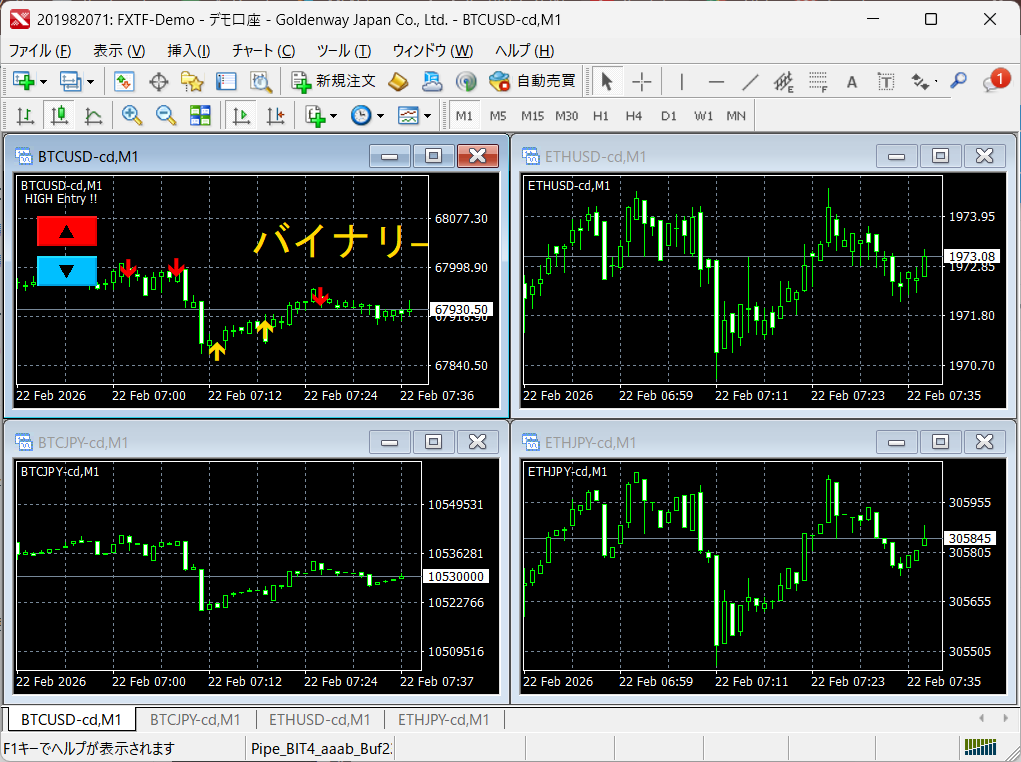Viewport: 1021px width, 762px height.
Task: Open the Terminal panel icon
Action: click(226, 81)
